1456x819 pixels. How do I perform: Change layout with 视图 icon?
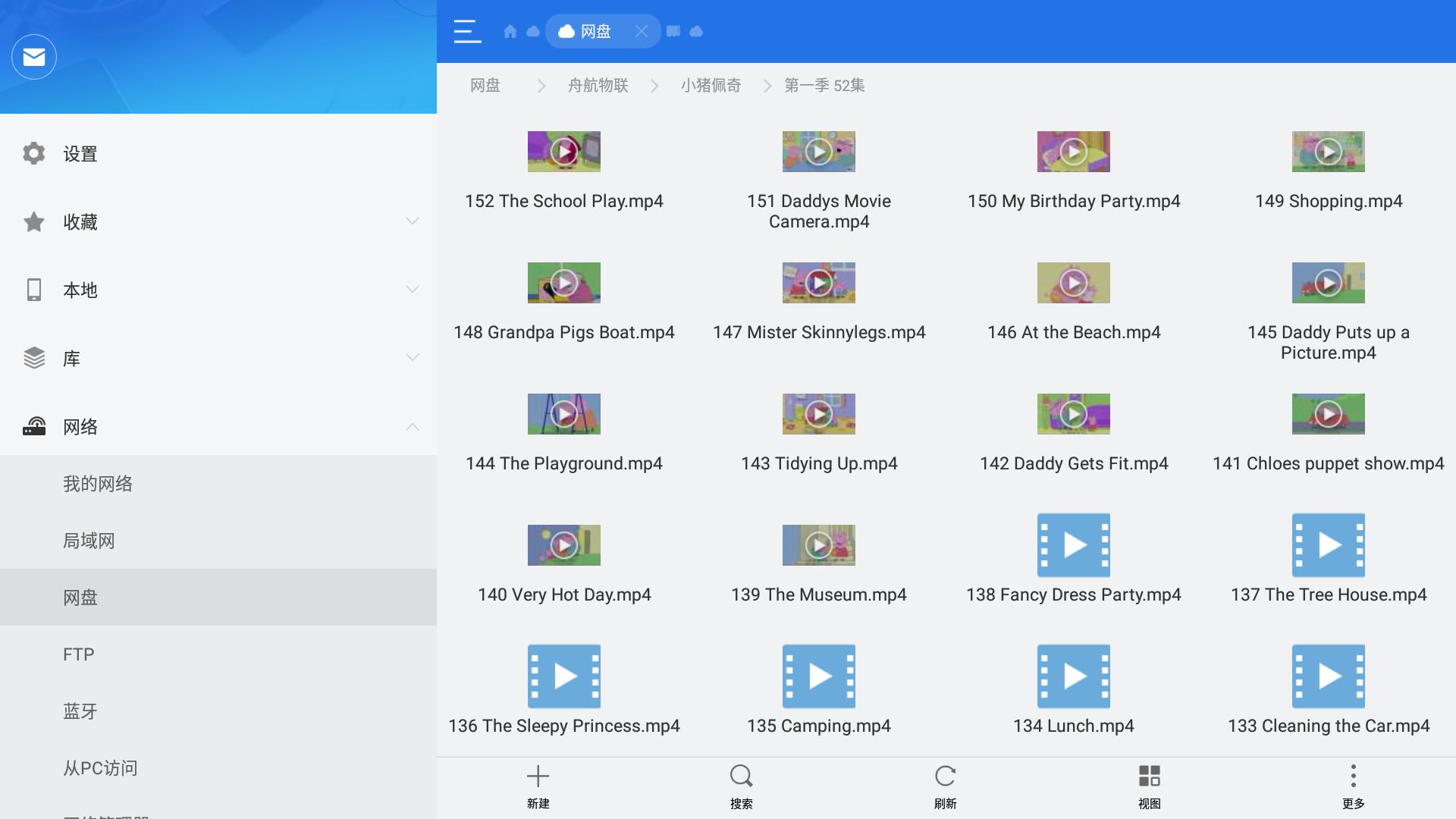click(x=1149, y=777)
